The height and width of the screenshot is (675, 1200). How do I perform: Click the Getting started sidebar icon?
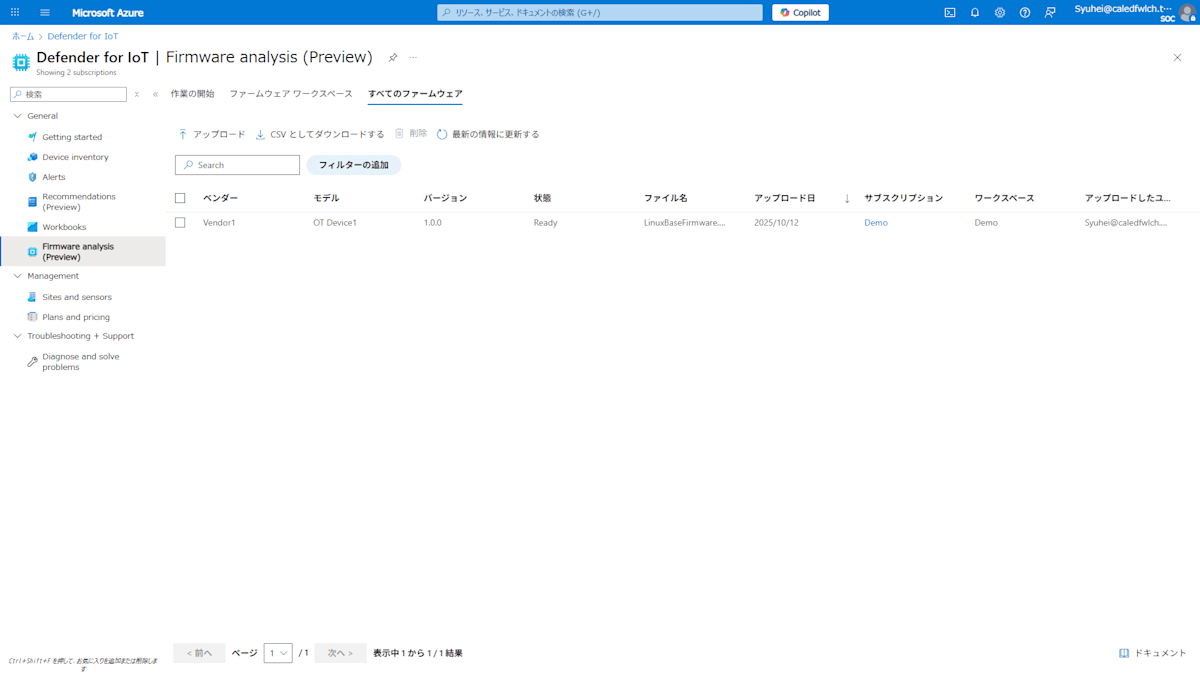pyautogui.click(x=32, y=137)
